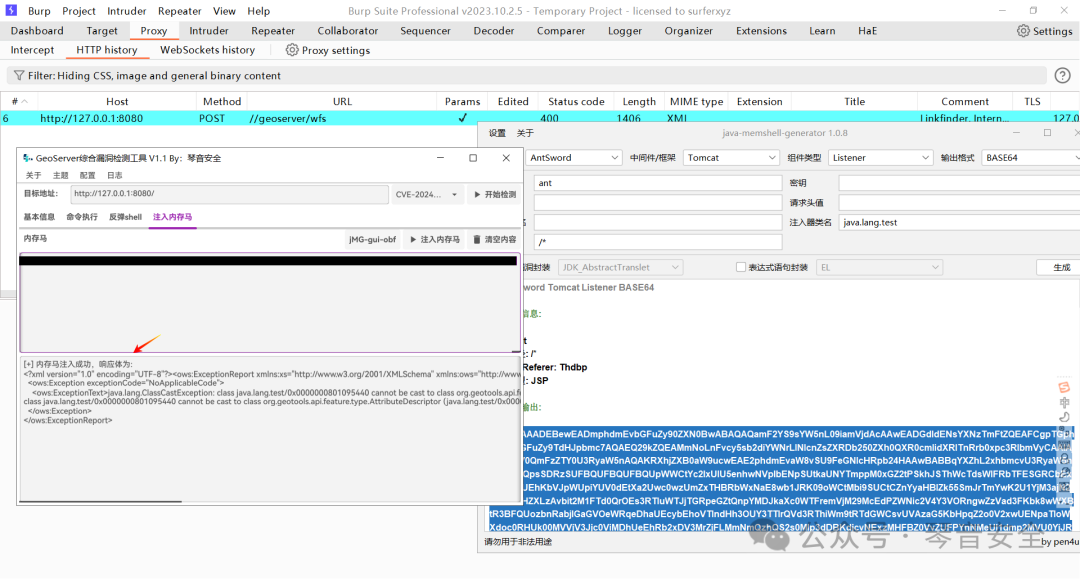Click the 注入内存马 inject button
This screenshot has height=579, width=1080.
coord(435,240)
